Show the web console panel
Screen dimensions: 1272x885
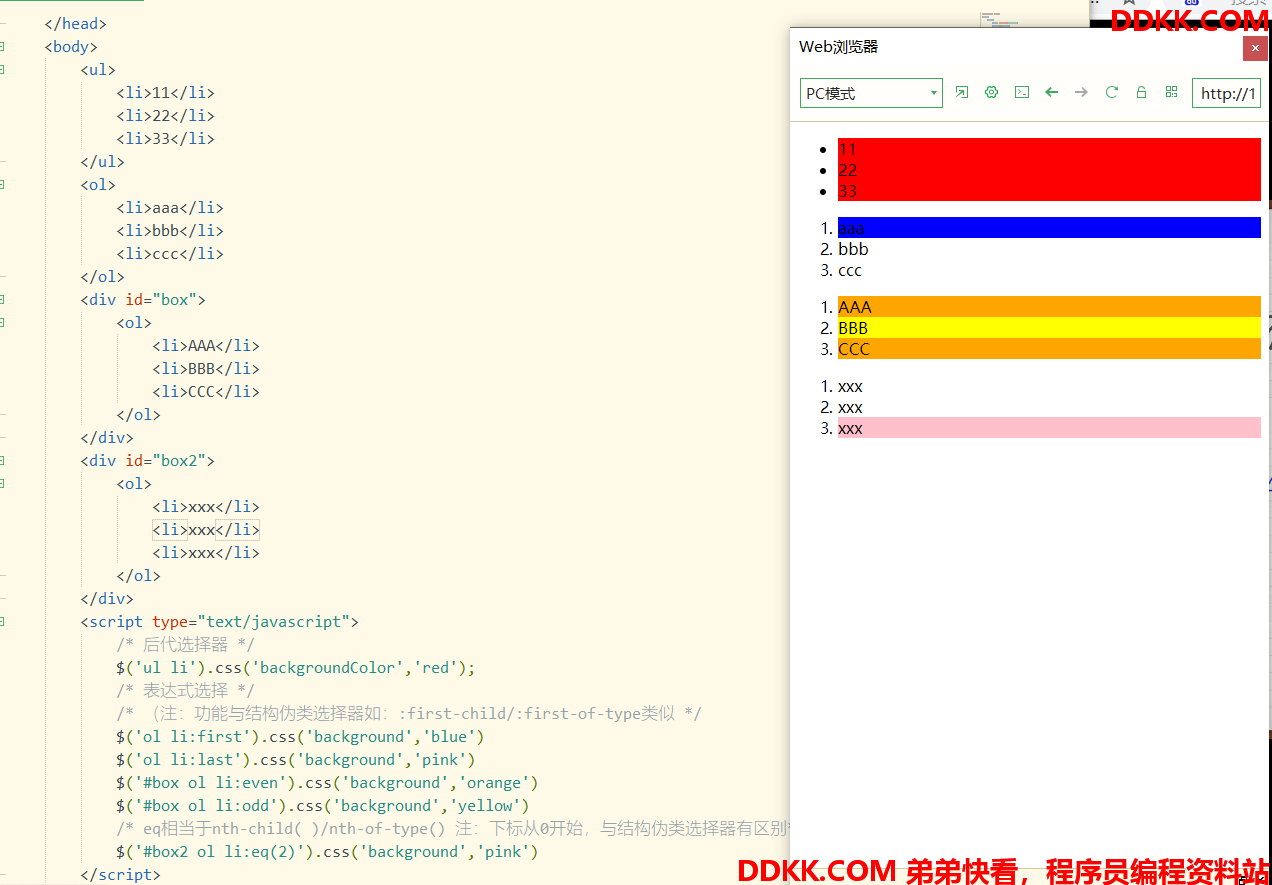(1021, 93)
